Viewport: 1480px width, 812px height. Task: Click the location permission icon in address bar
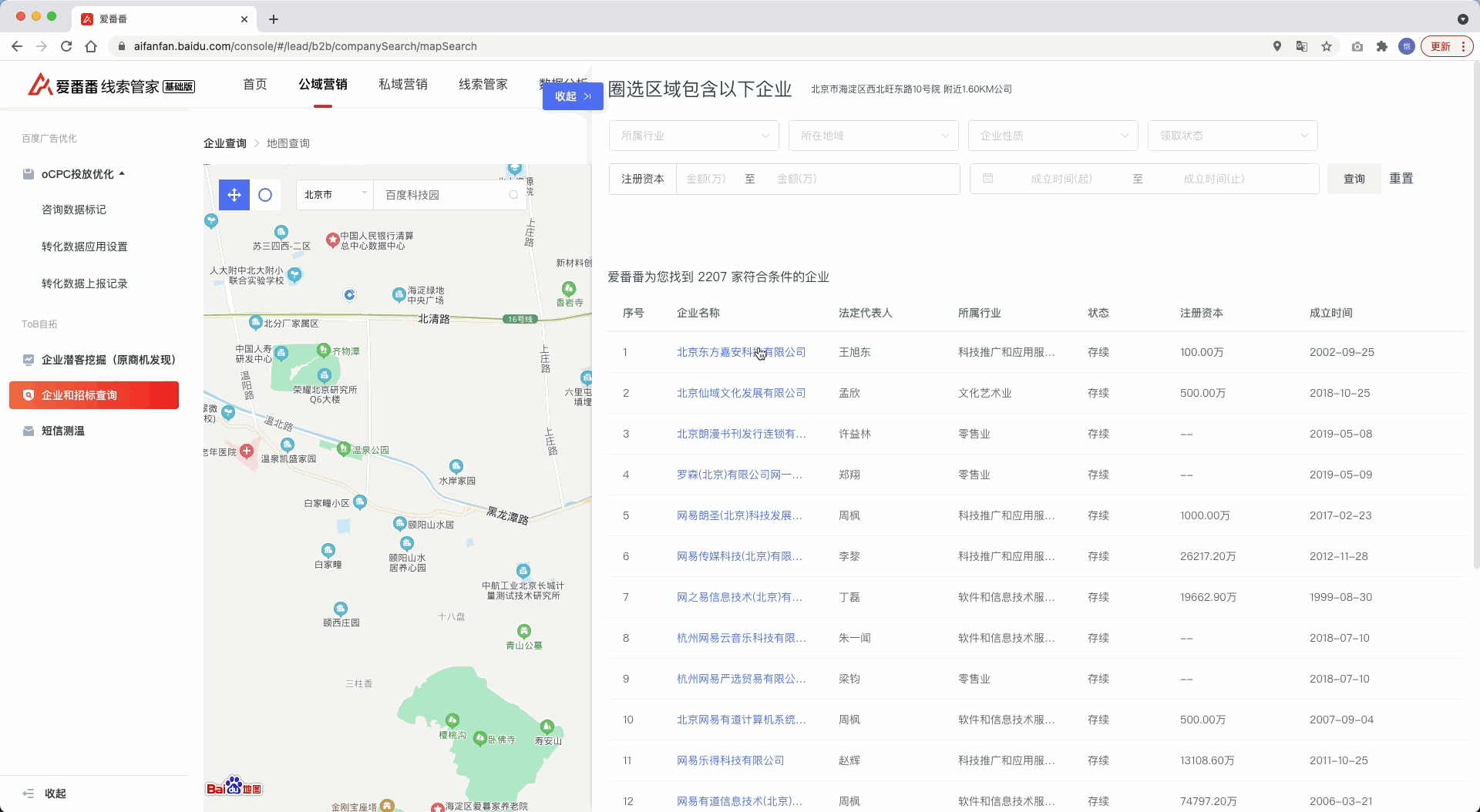(x=1277, y=46)
